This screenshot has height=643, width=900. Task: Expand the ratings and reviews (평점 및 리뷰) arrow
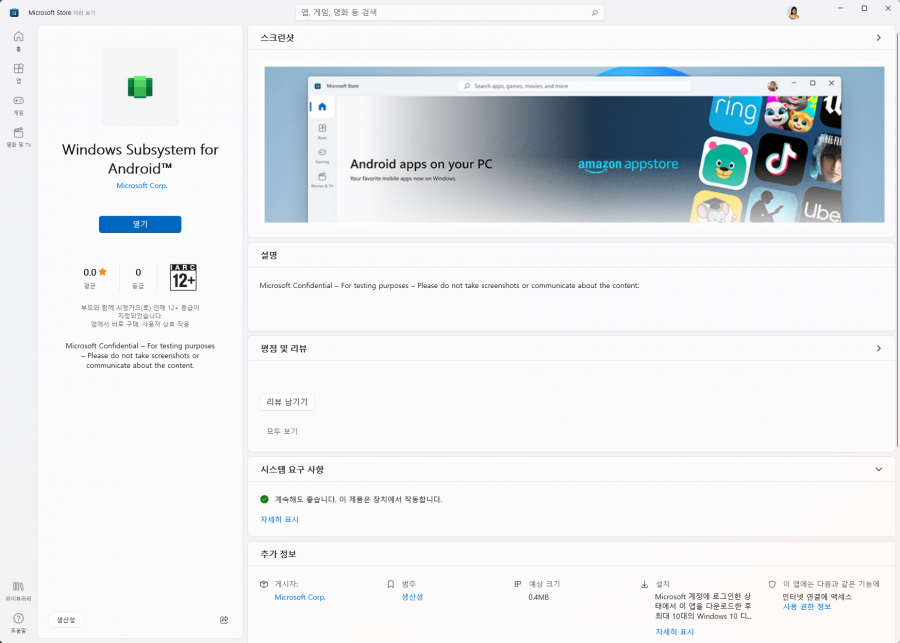879,348
